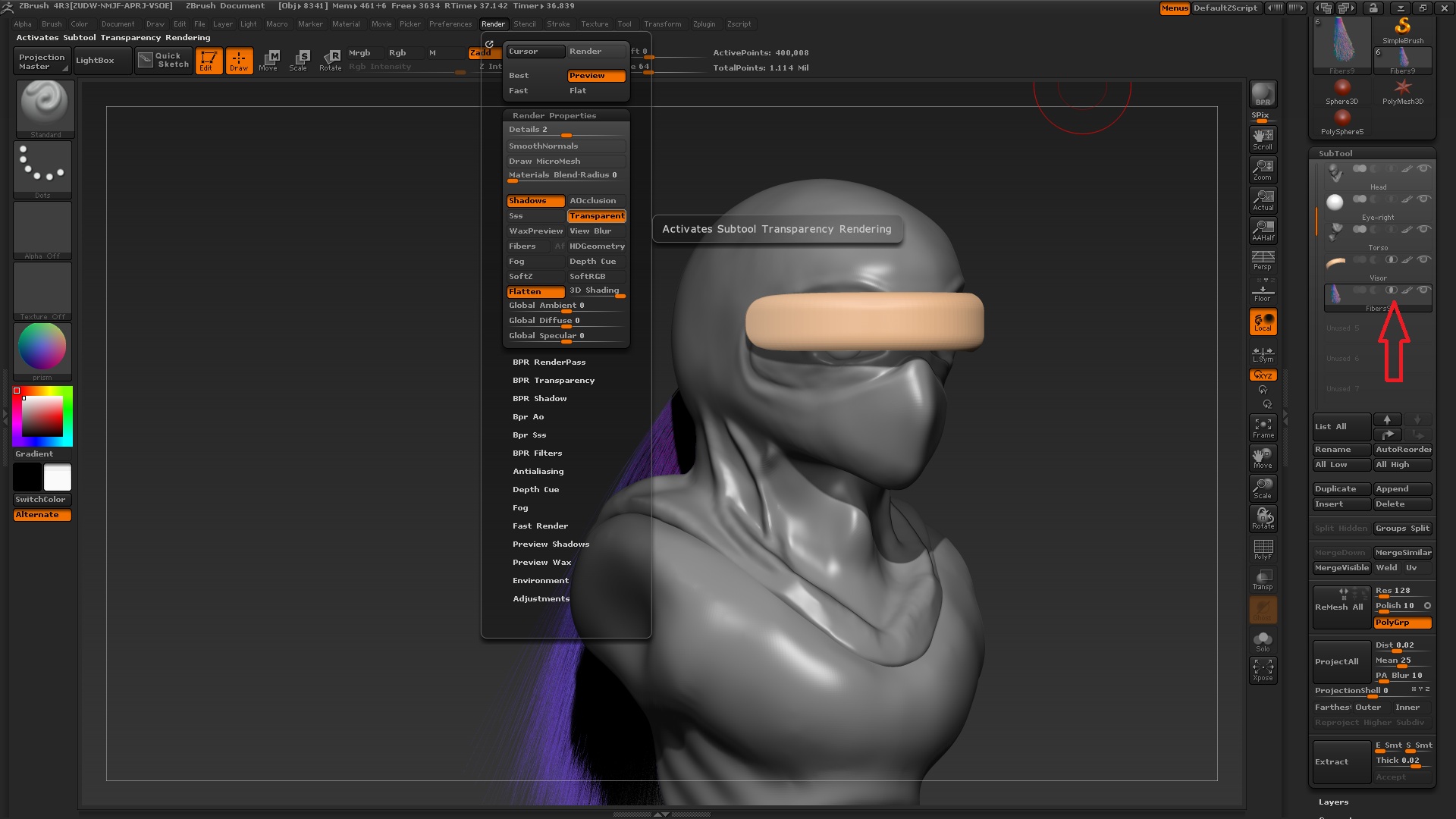
Task: Select SimpleBrush tool
Action: (x=1402, y=30)
